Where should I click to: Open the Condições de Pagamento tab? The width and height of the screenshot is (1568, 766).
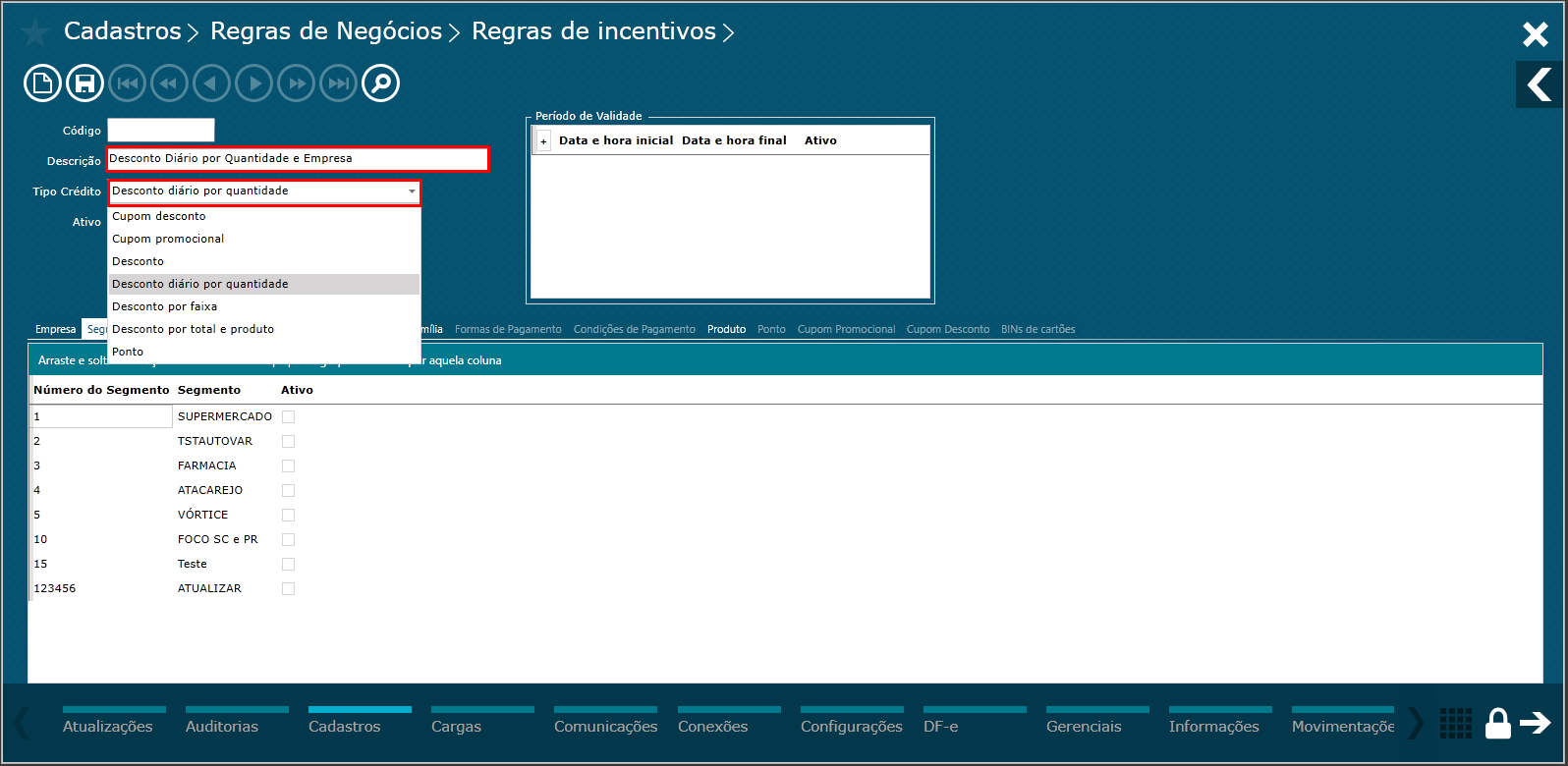click(x=634, y=330)
